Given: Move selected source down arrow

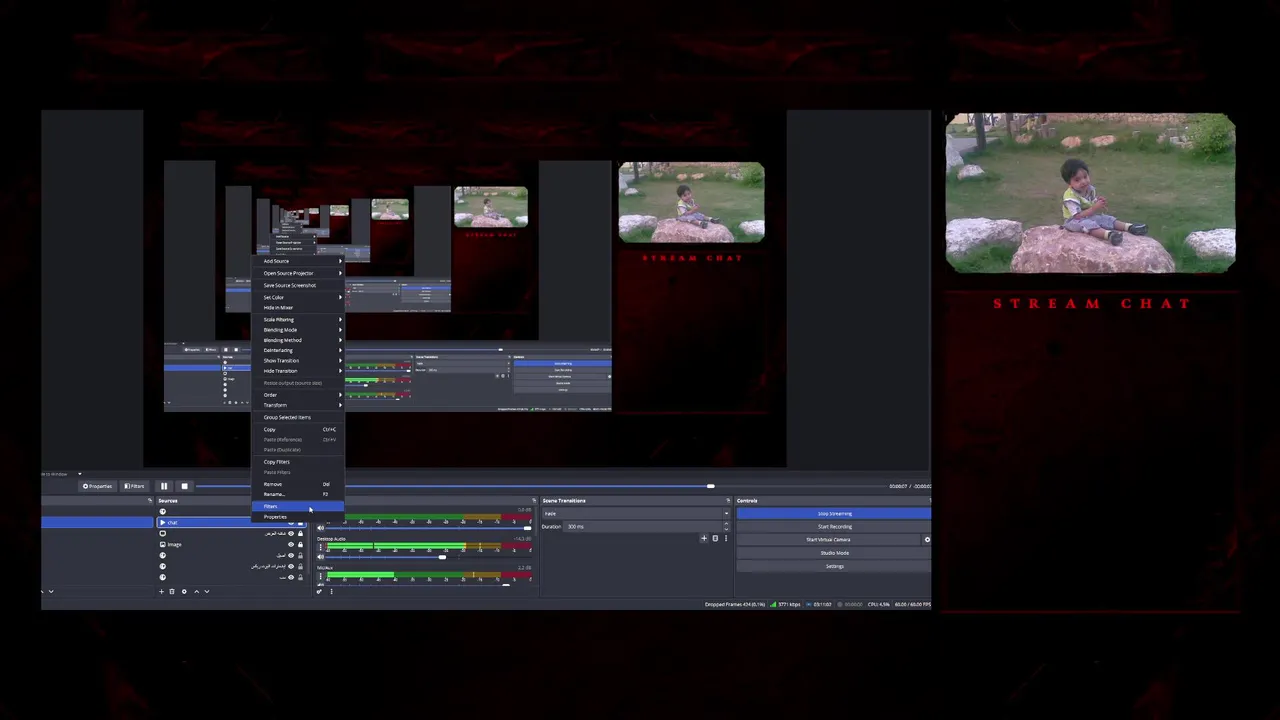Looking at the screenshot, I should (x=207, y=591).
